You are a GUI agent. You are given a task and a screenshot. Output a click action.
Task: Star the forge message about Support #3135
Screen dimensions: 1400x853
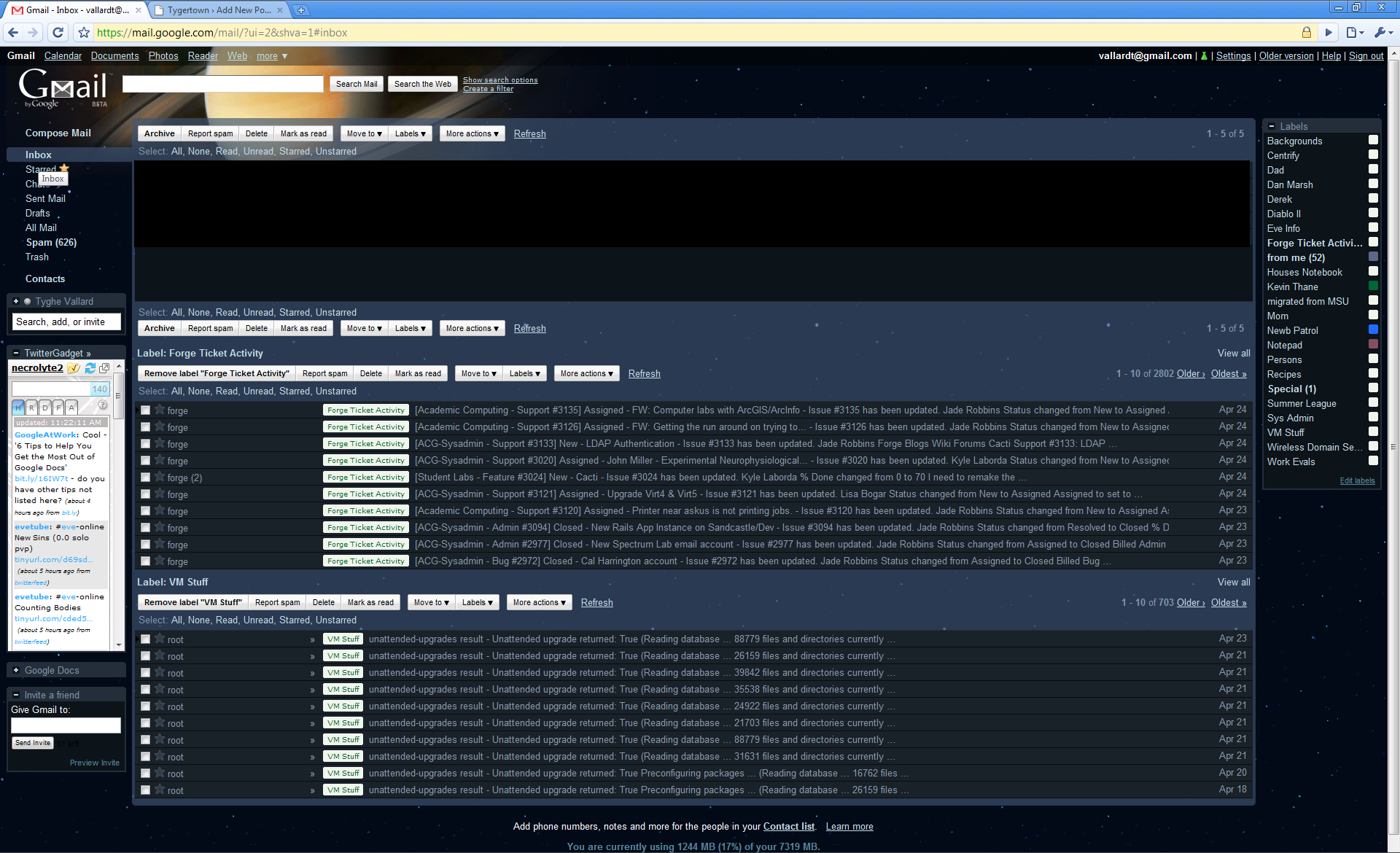pyautogui.click(x=160, y=410)
